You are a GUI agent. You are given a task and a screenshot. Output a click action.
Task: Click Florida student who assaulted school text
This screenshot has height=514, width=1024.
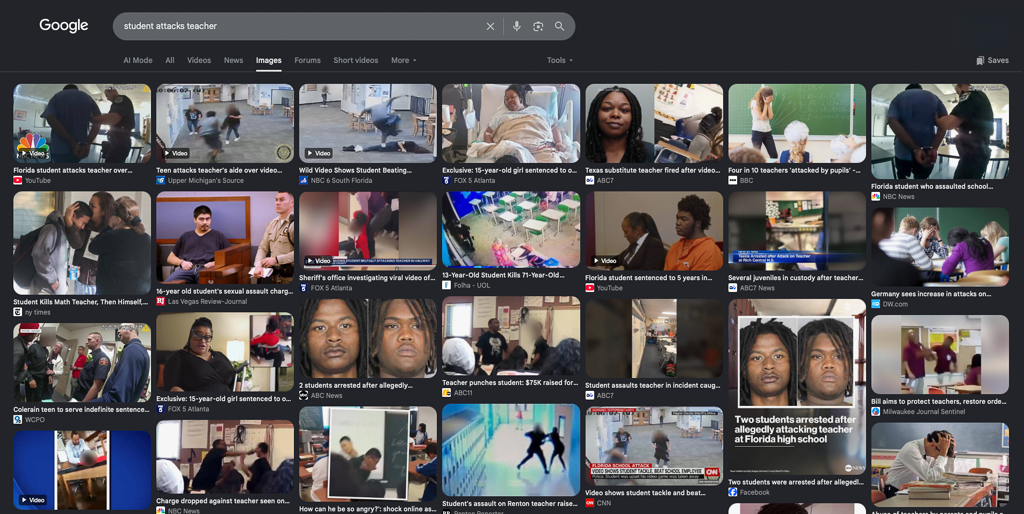[933, 186]
